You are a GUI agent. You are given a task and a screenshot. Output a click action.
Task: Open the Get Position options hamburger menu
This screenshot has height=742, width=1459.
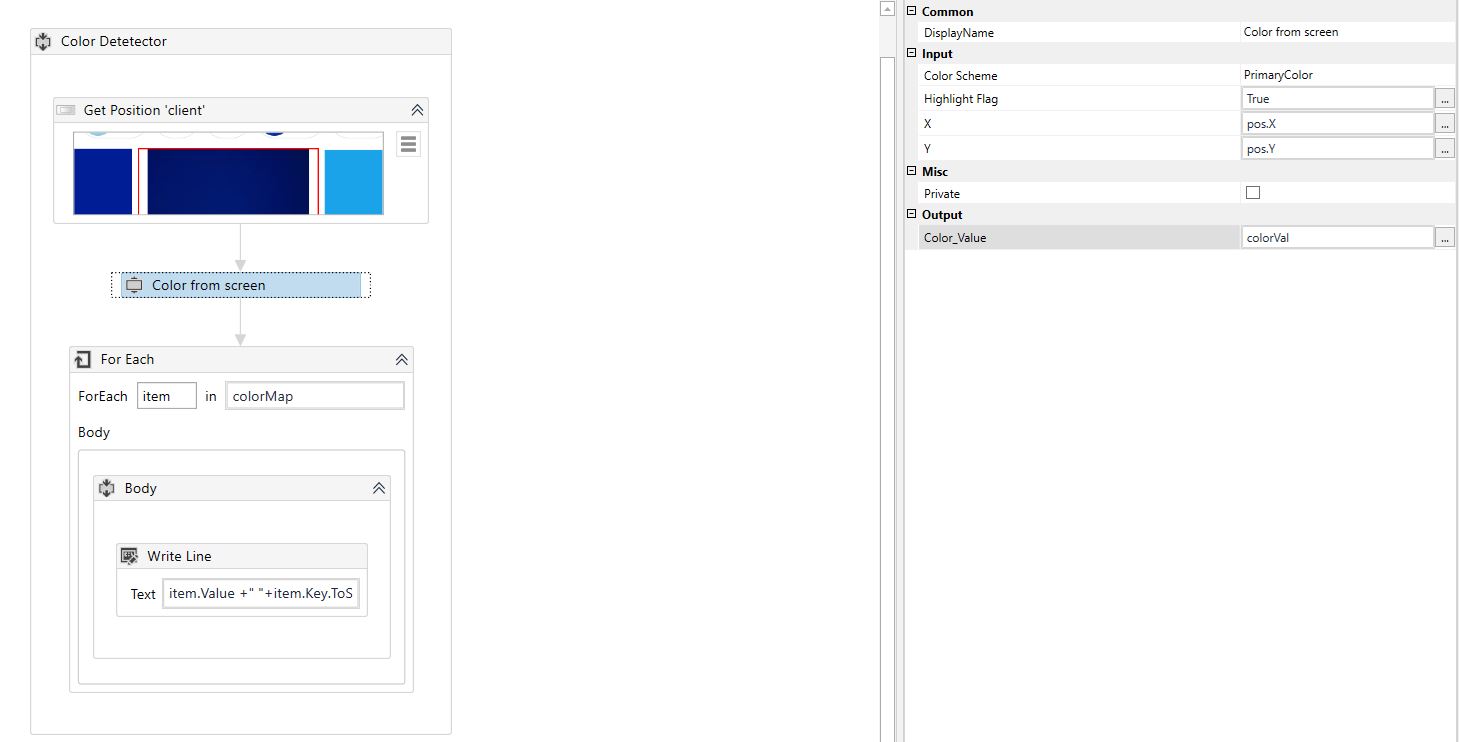click(x=408, y=144)
